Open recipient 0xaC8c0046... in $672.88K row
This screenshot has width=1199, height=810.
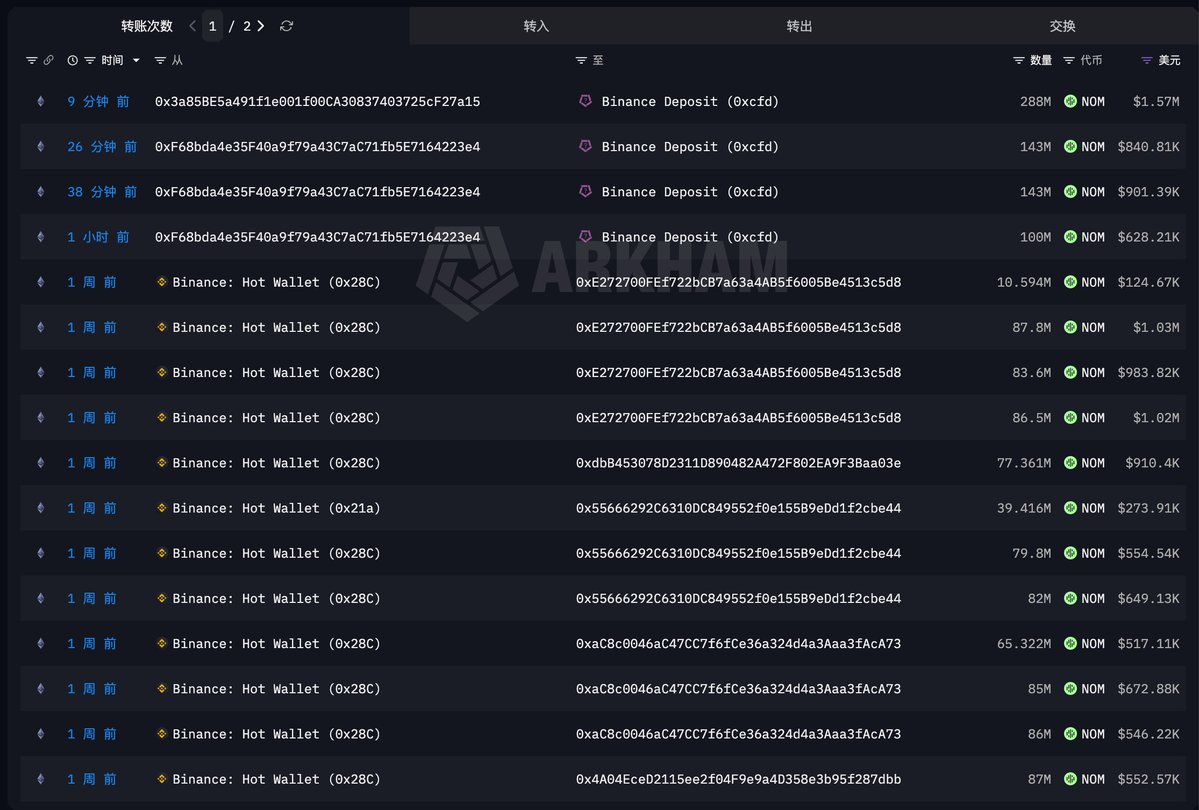pyautogui.click(x=738, y=688)
